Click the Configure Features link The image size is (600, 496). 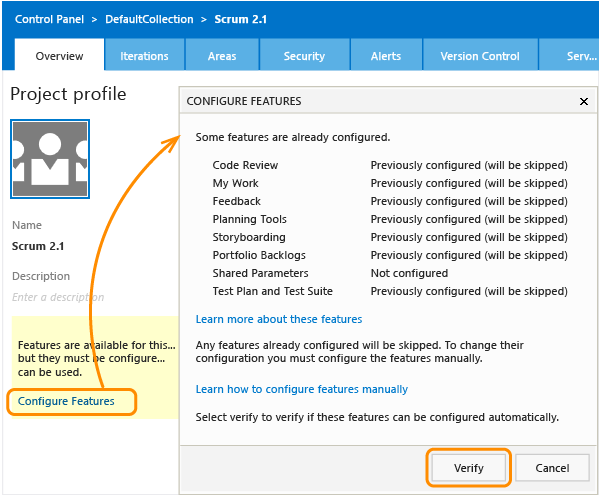click(x=66, y=401)
